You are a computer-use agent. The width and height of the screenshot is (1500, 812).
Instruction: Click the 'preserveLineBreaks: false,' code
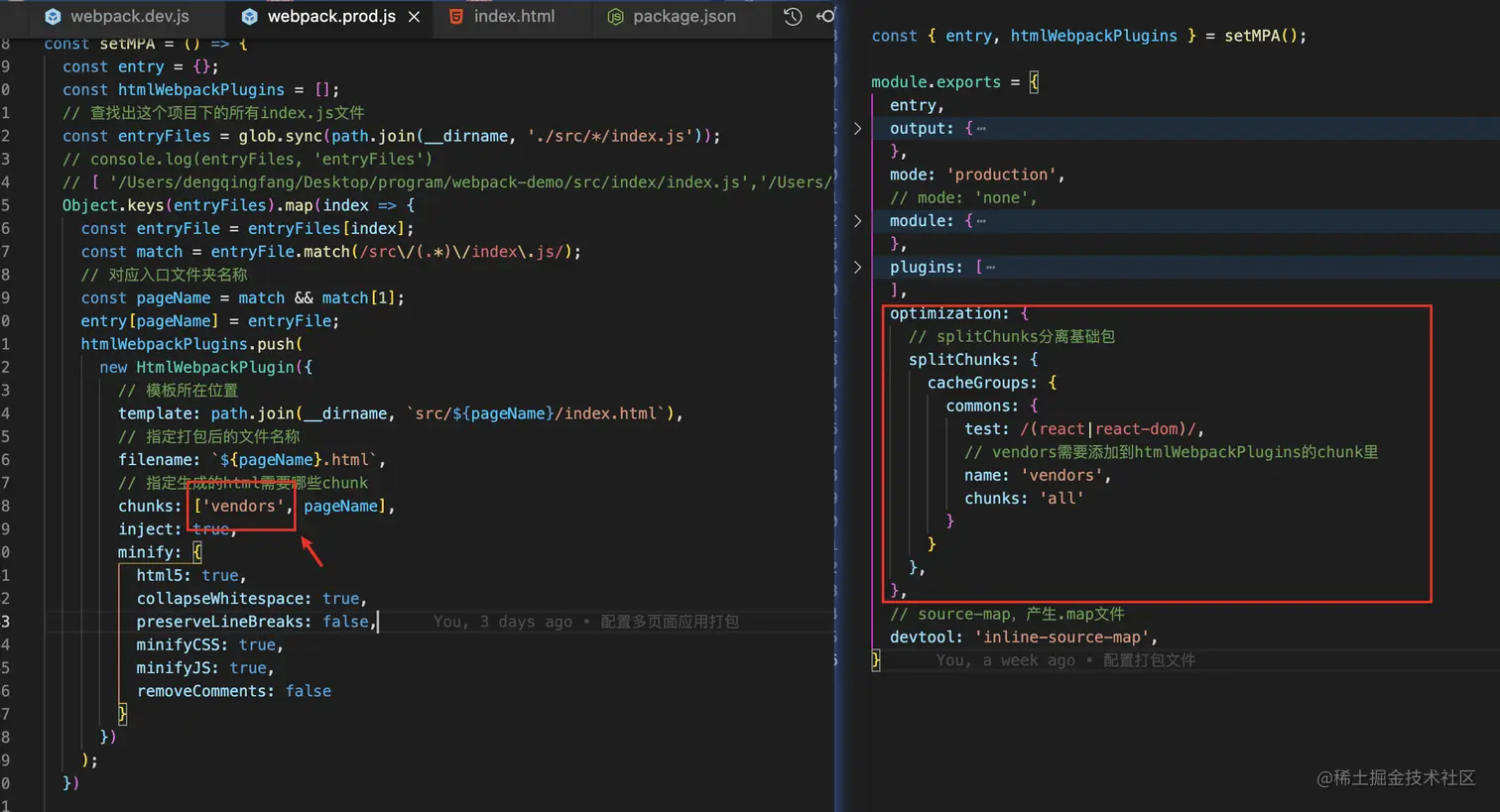click(x=256, y=622)
